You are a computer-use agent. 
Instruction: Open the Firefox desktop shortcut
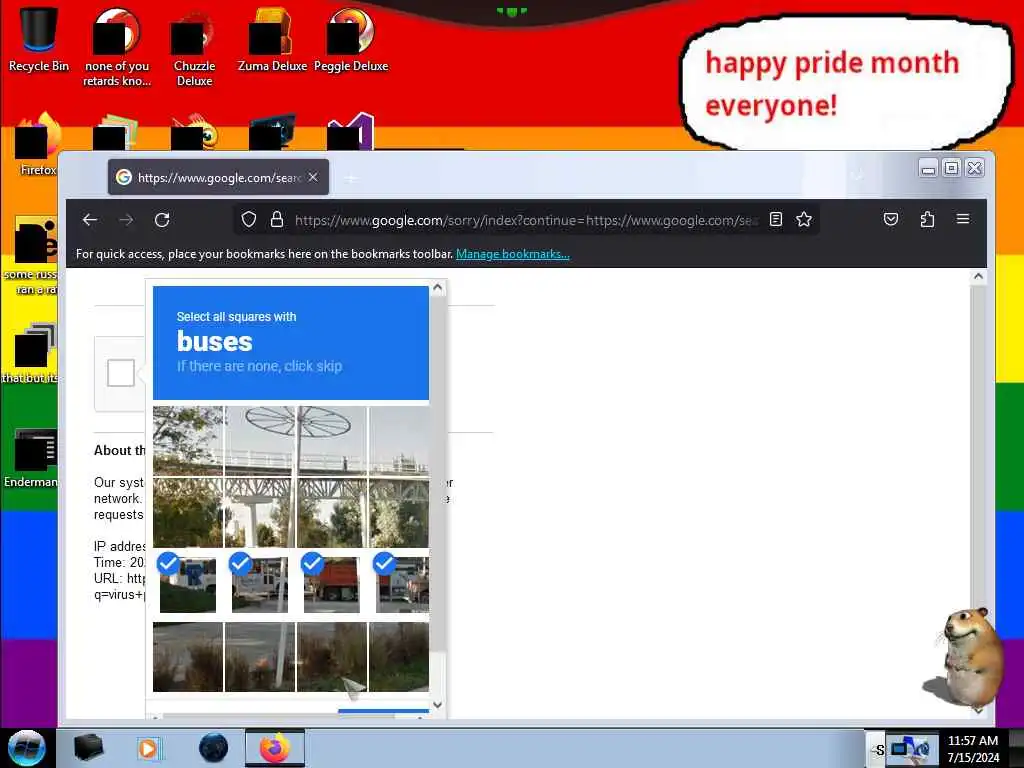pos(39,144)
